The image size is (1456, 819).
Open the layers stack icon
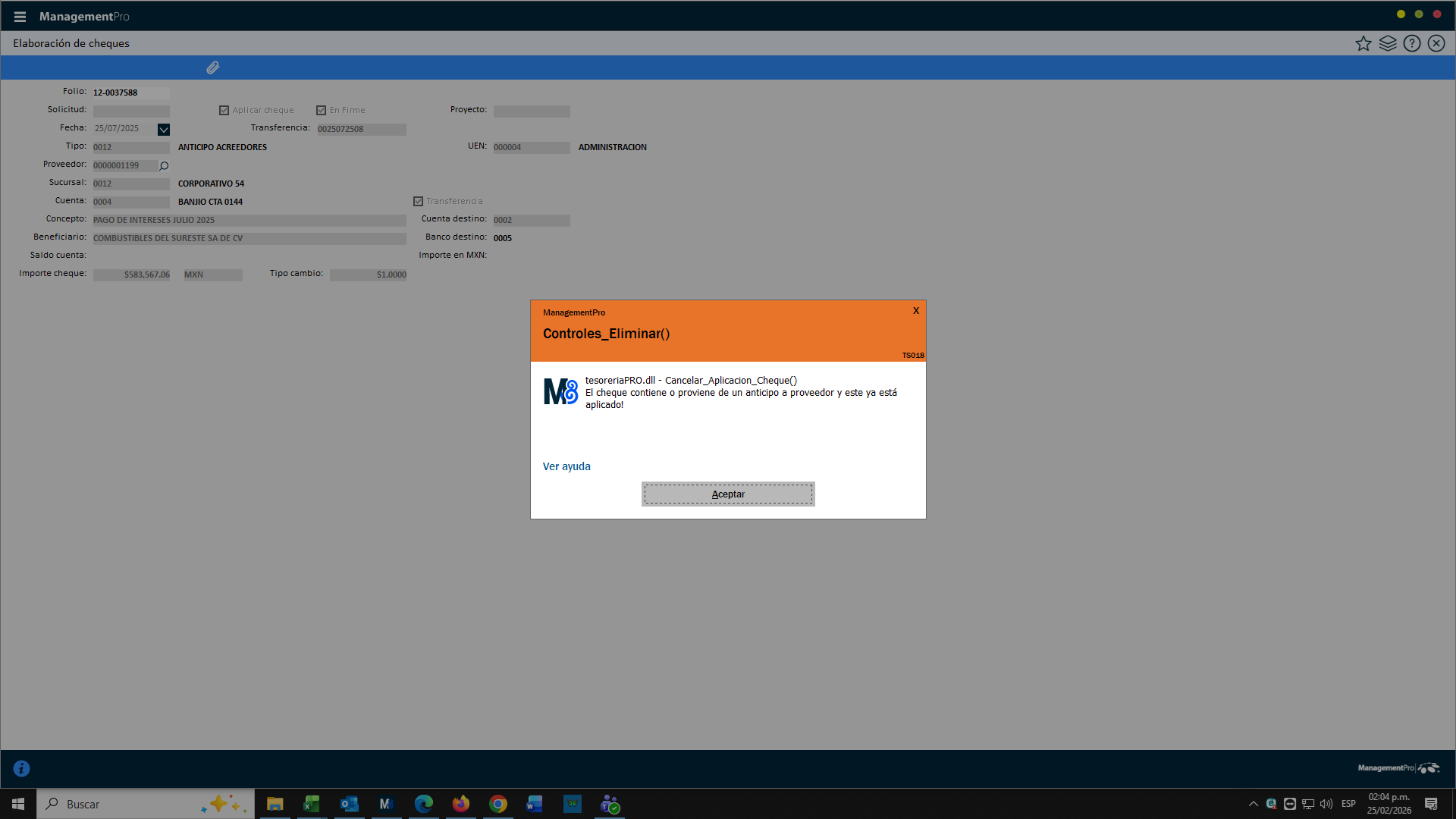(x=1388, y=43)
